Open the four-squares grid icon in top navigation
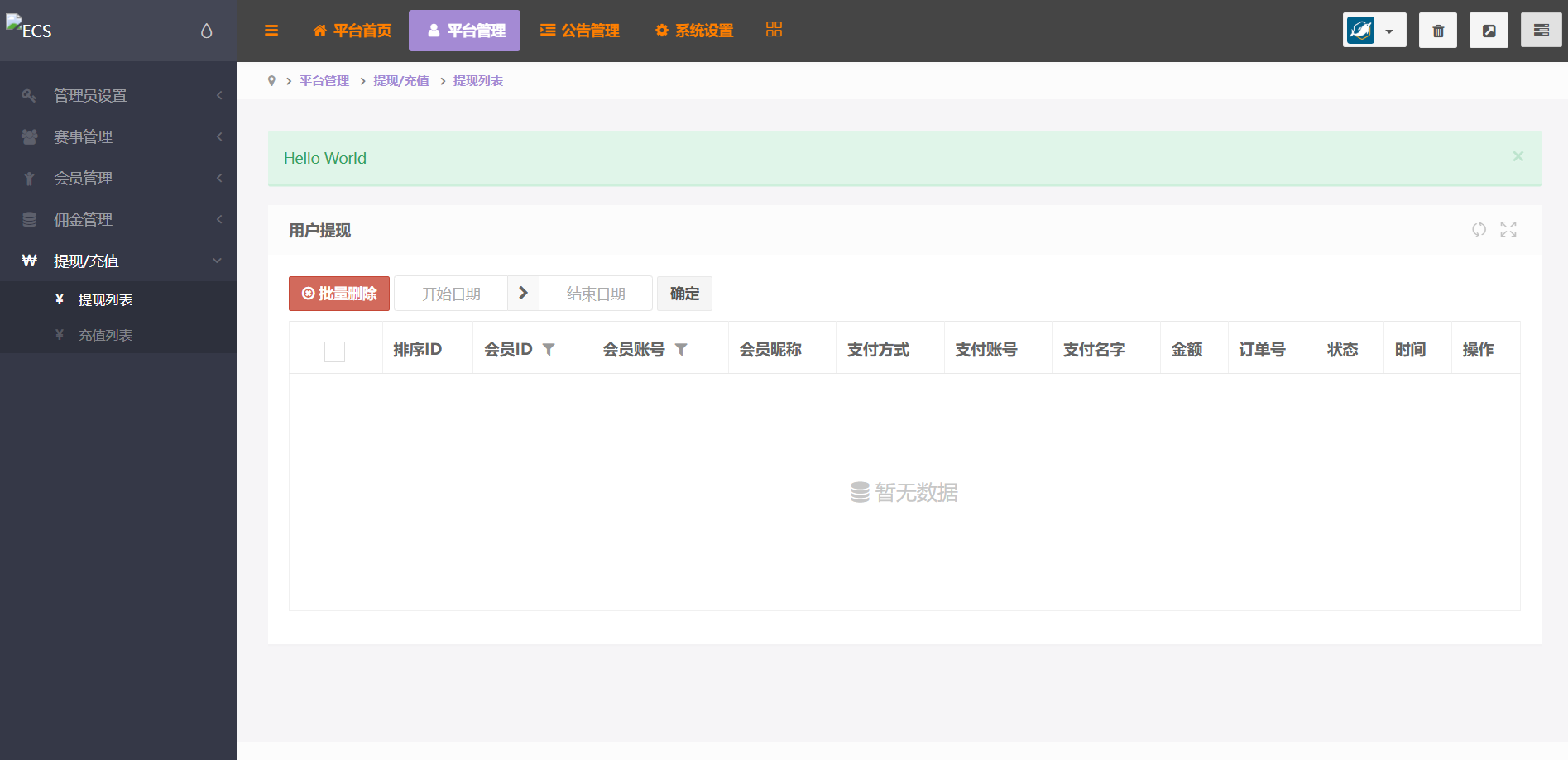The width and height of the screenshot is (1568, 760). (774, 30)
